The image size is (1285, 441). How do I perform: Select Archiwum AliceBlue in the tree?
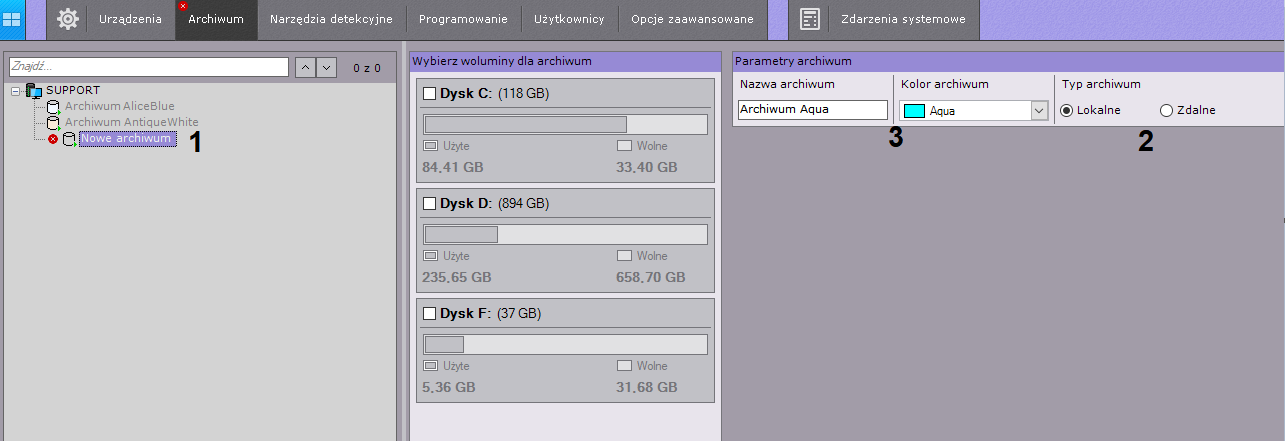(x=119, y=106)
